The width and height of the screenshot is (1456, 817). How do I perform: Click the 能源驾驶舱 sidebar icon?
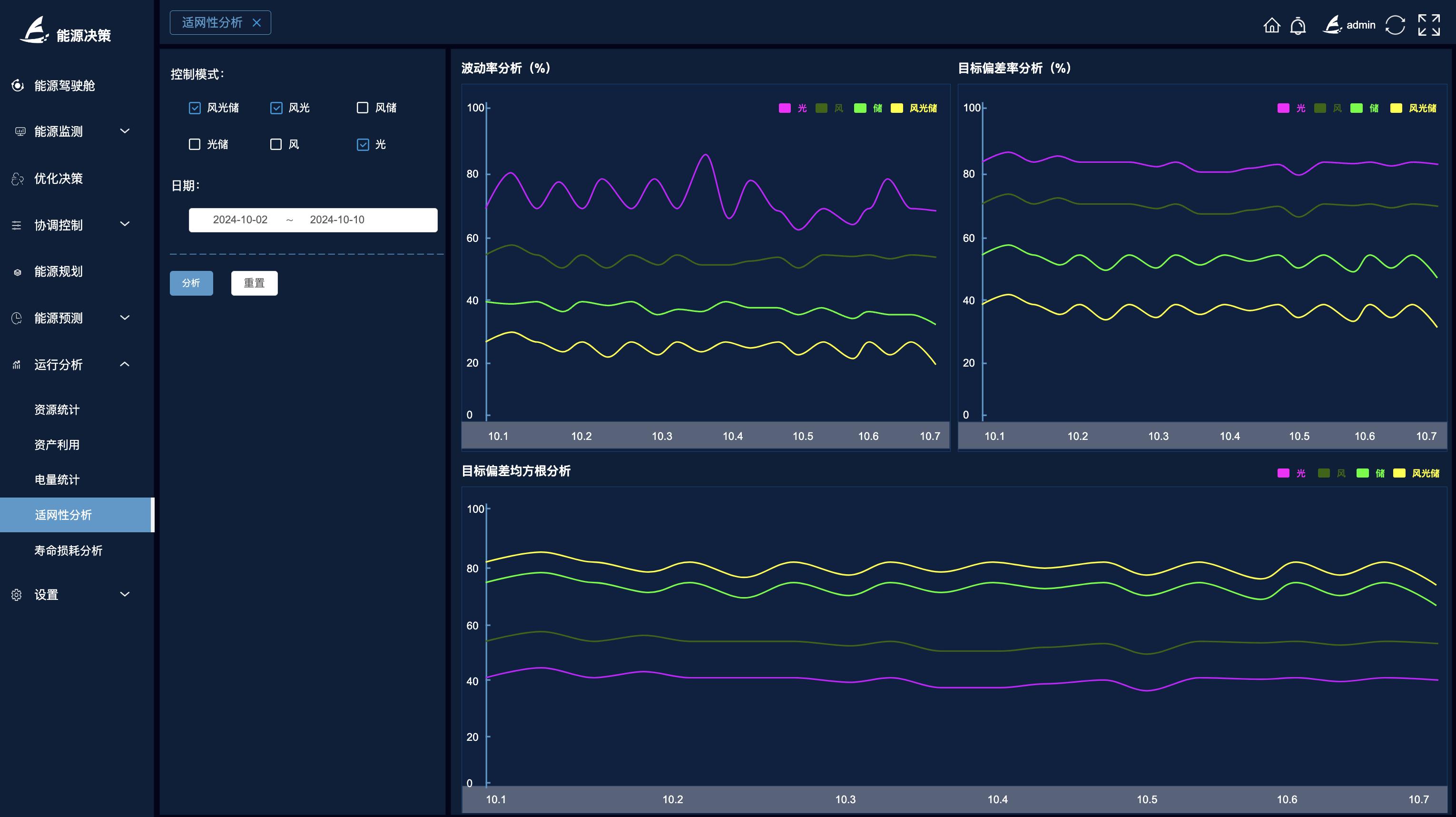coord(18,85)
